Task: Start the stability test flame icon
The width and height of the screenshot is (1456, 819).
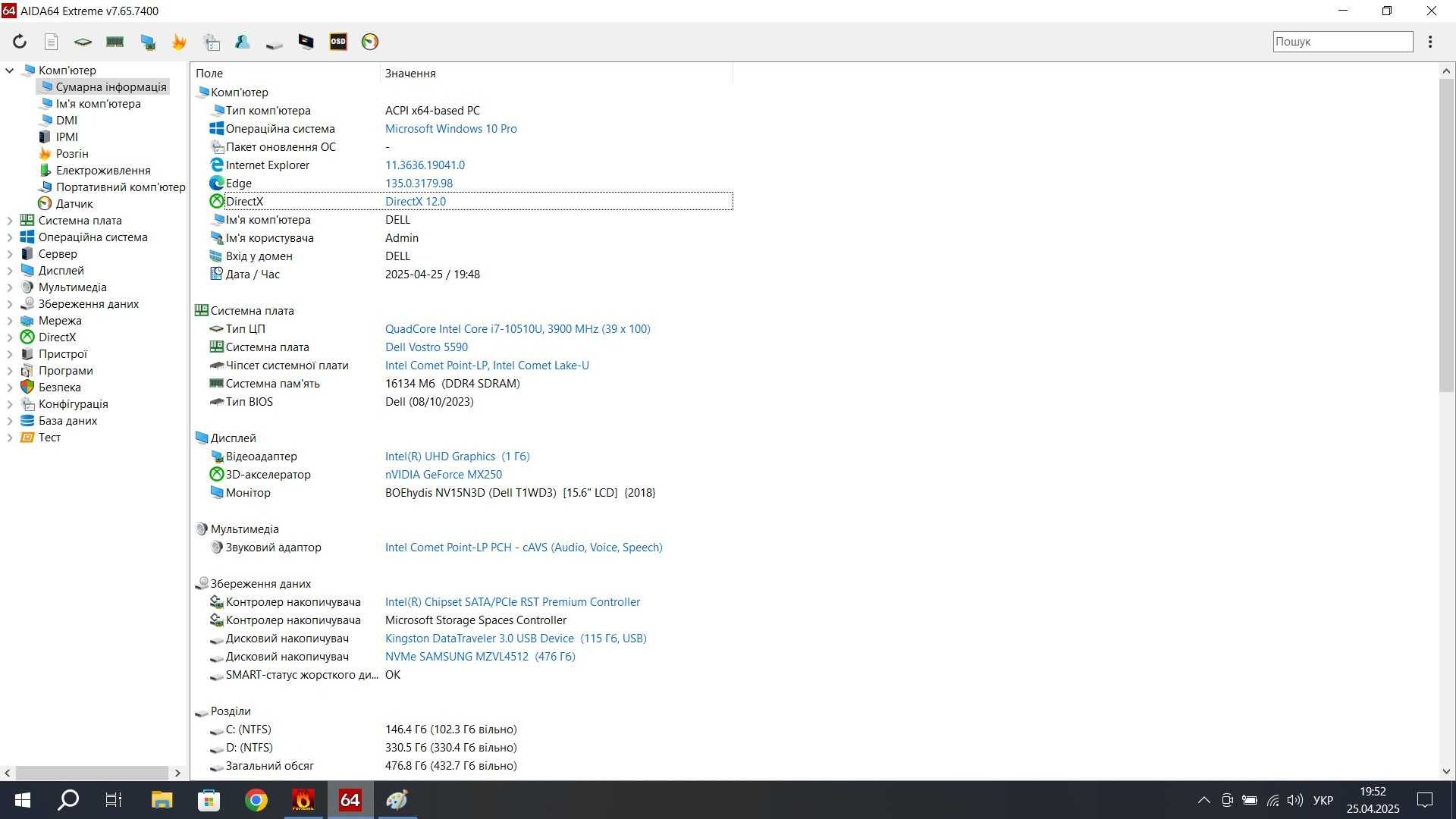Action: (x=180, y=42)
